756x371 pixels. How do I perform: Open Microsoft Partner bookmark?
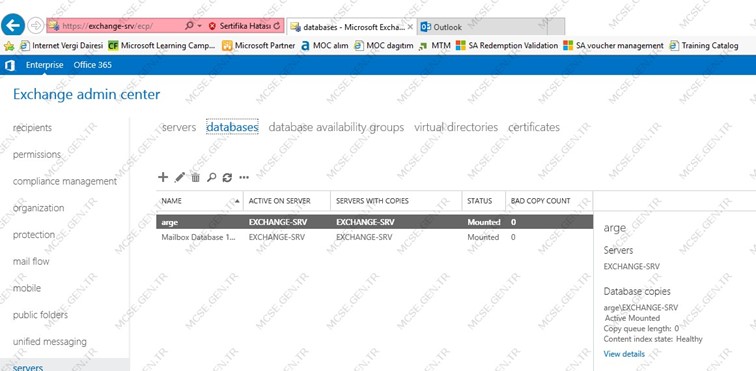258,46
